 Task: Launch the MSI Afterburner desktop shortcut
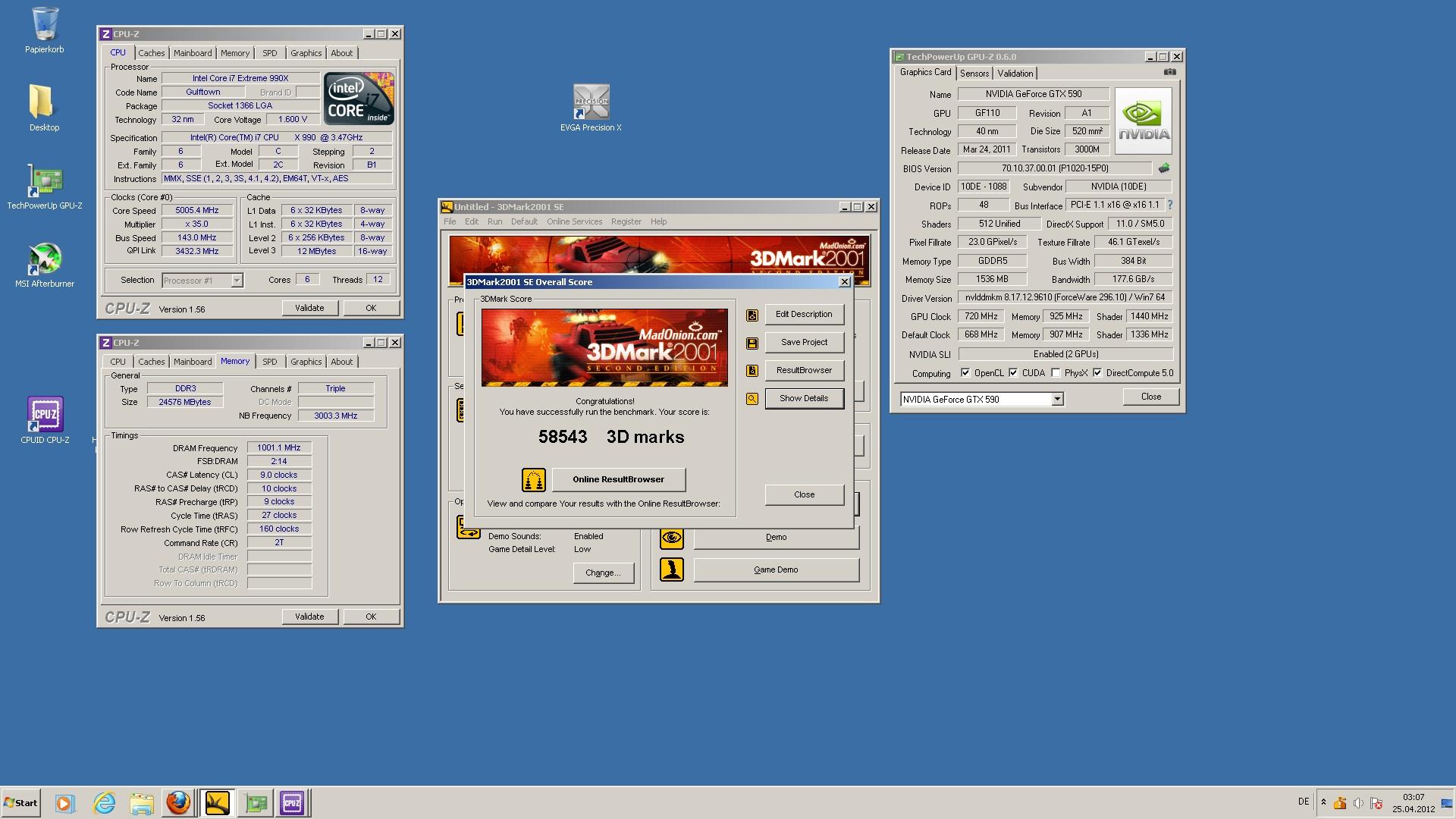45,265
